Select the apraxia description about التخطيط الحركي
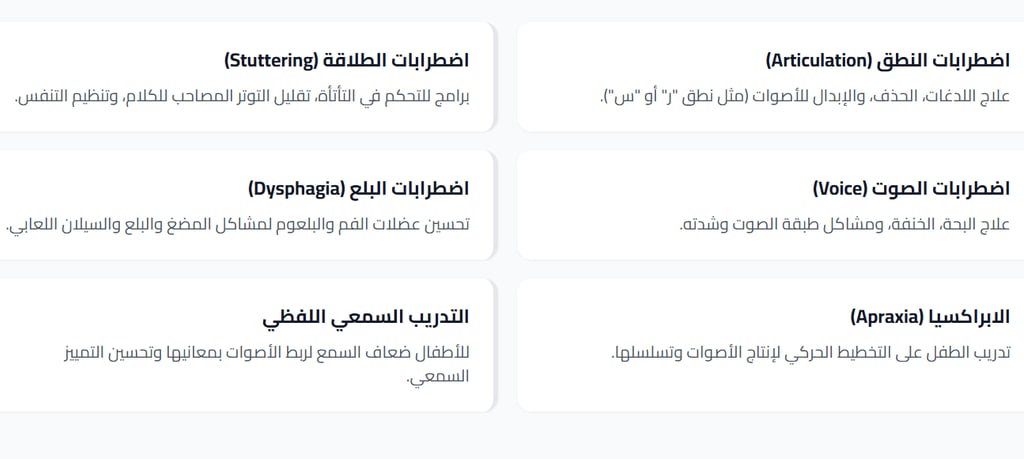The image size is (1024, 459). coord(810,353)
